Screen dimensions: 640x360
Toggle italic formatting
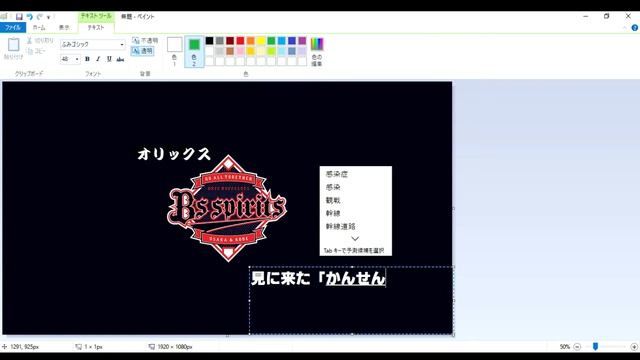coord(98,59)
